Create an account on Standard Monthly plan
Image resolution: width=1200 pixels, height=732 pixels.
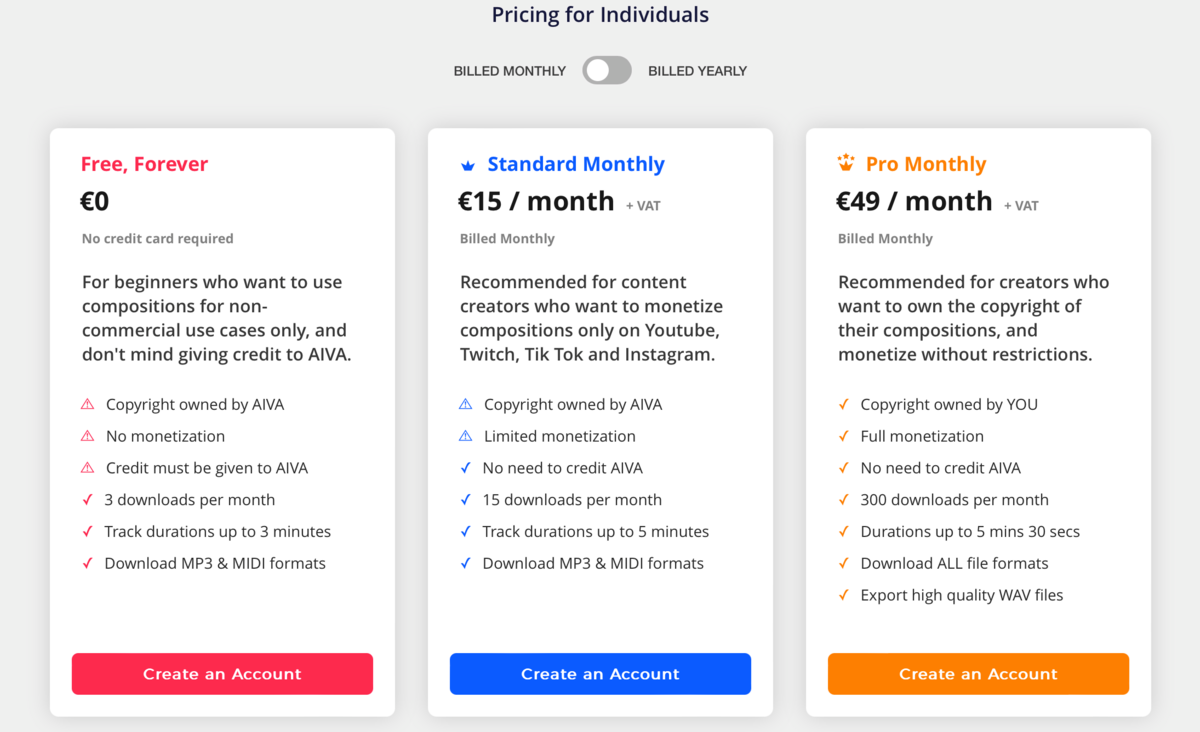pos(600,674)
